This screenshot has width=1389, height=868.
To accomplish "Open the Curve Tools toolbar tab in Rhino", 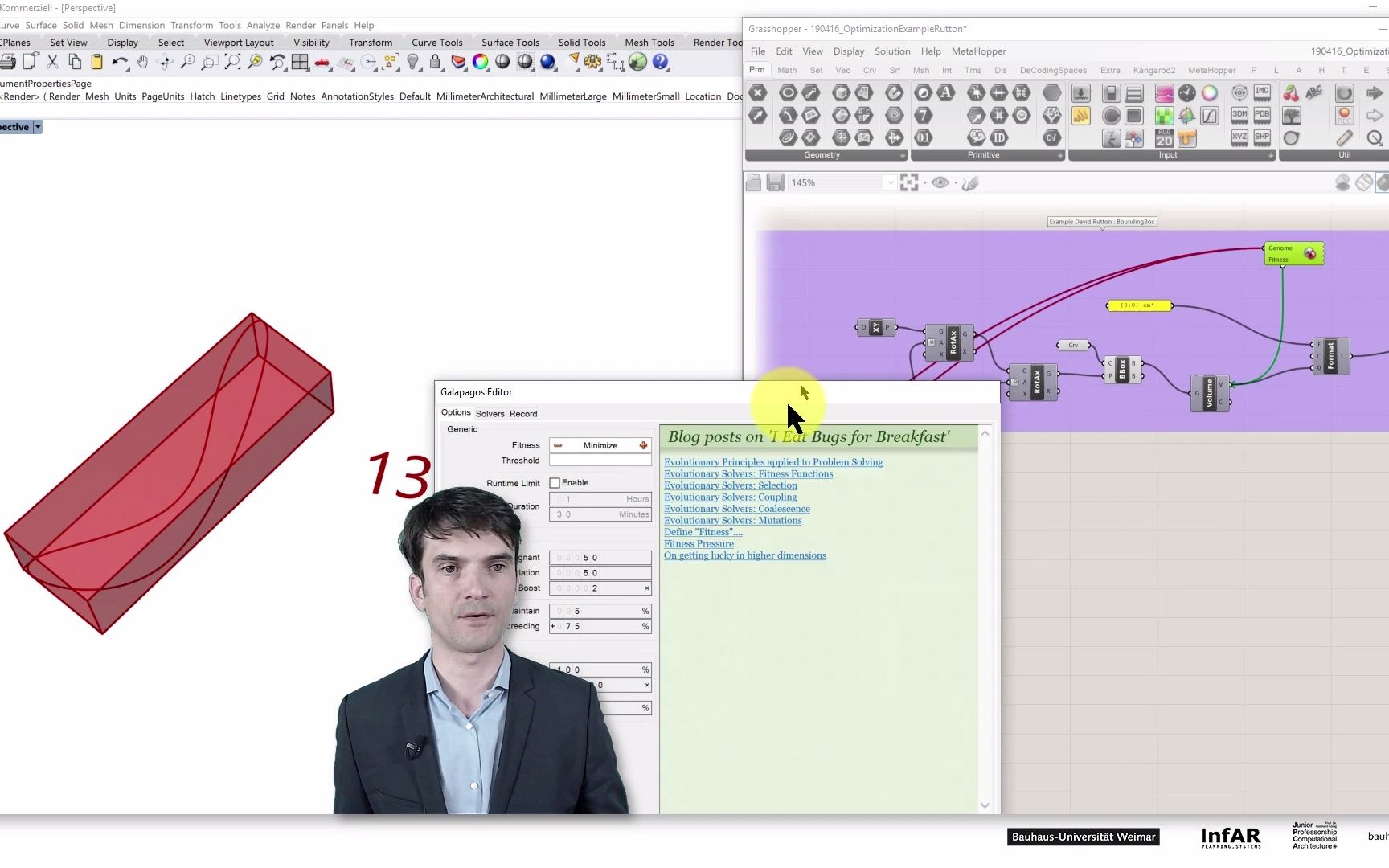I will pyautogui.click(x=436, y=43).
